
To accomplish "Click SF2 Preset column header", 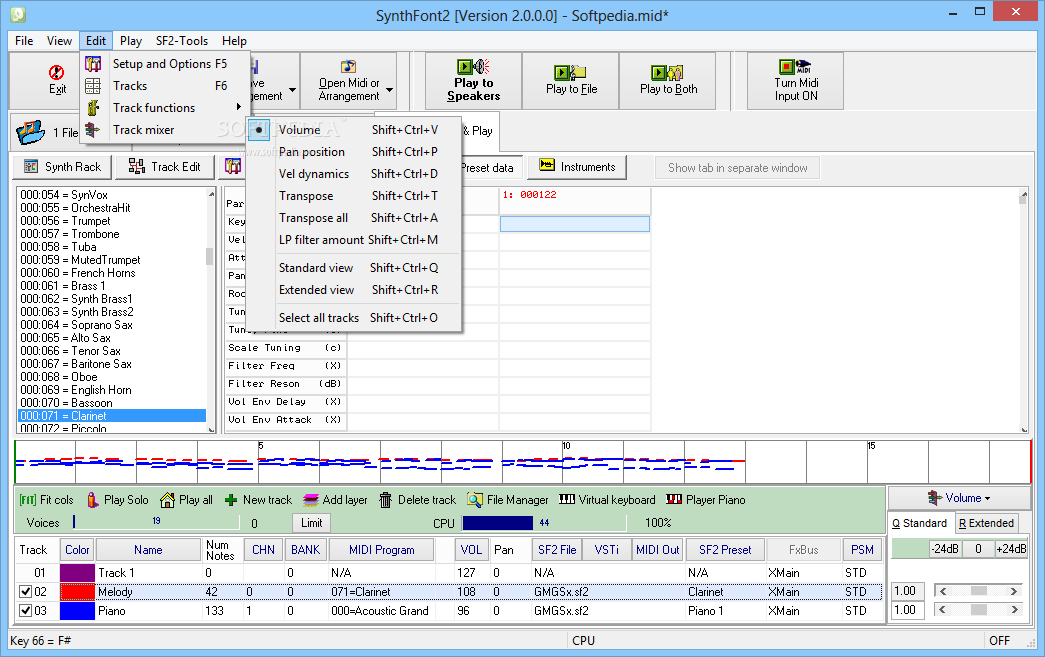I will (725, 550).
